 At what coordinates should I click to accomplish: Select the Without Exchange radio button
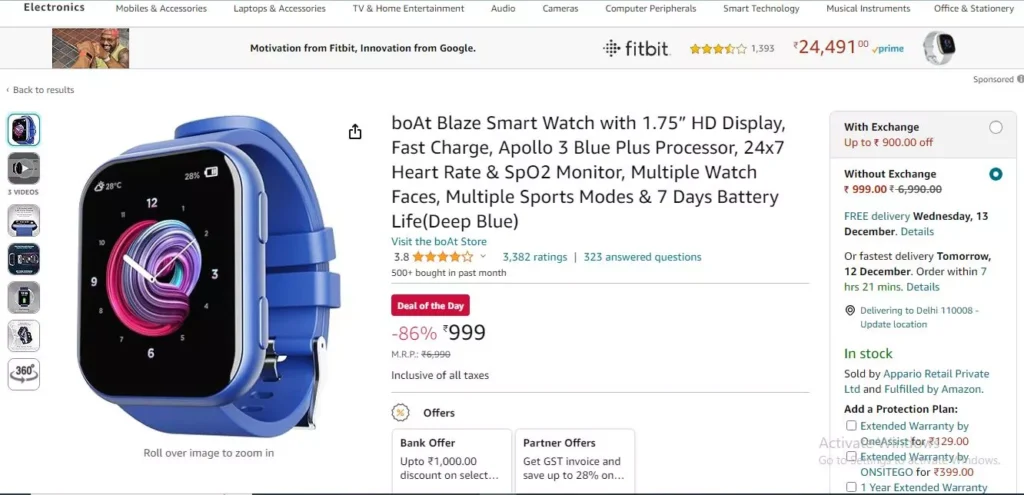(995, 174)
